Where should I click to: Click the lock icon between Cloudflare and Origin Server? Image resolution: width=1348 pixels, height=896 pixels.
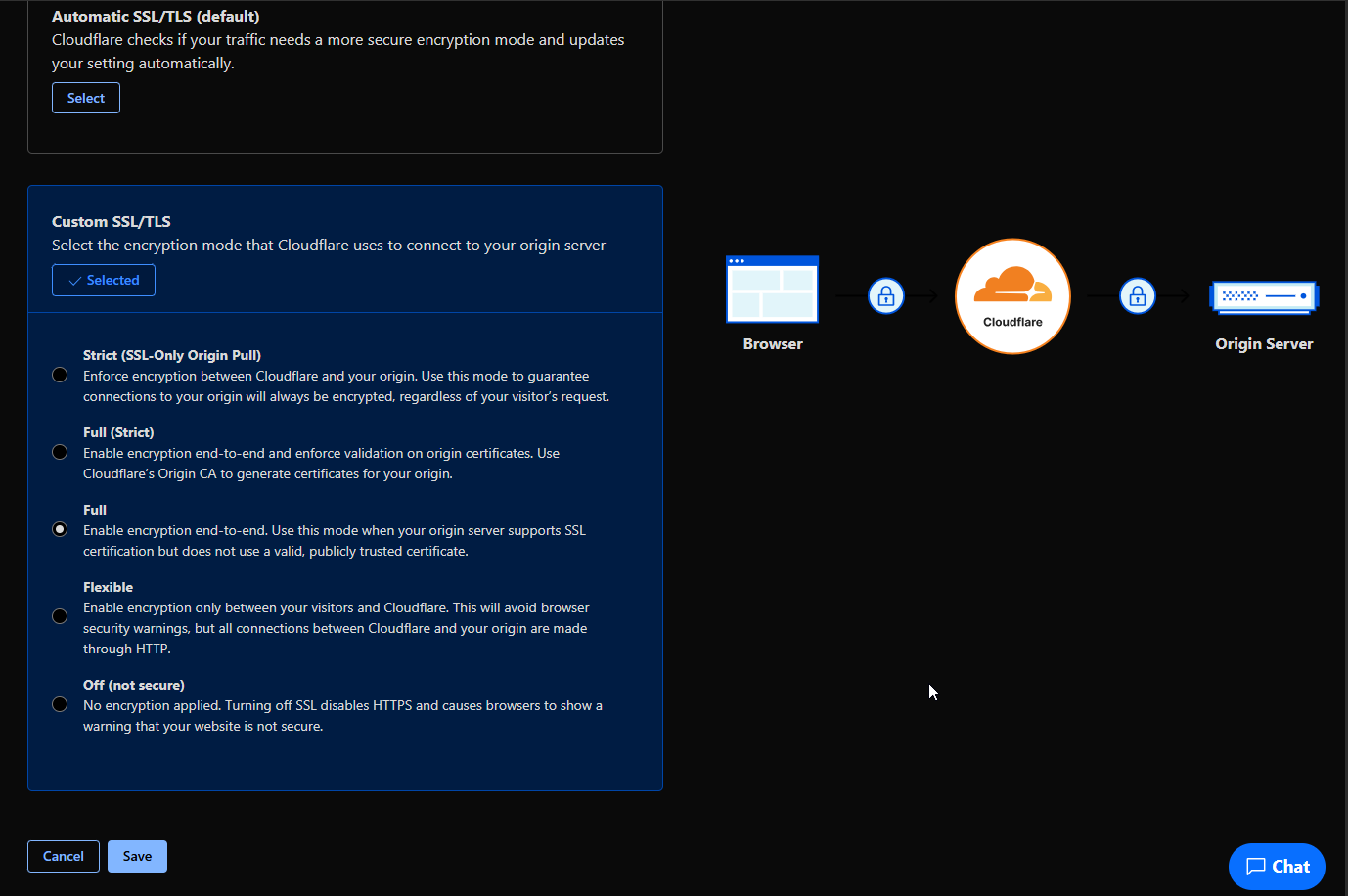(1138, 295)
